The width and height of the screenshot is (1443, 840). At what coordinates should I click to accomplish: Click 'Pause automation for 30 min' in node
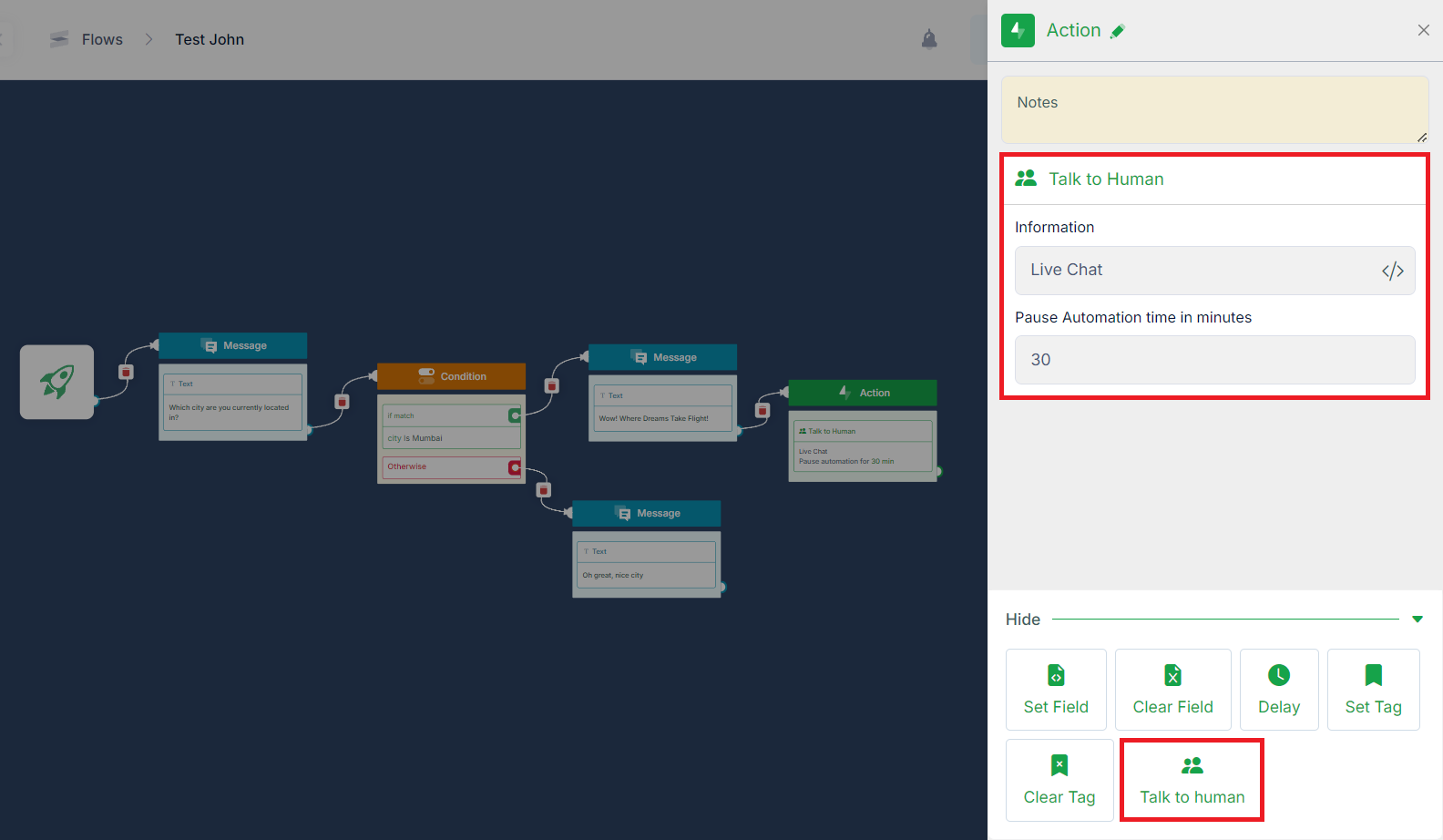pyautogui.click(x=846, y=461)
